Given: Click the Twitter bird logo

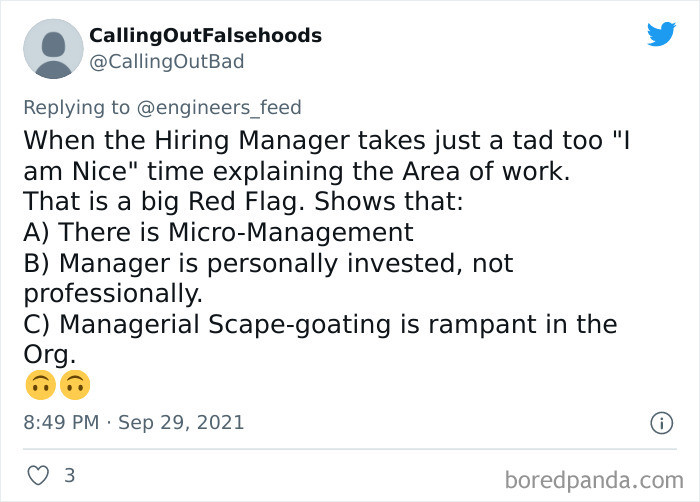Looking at the screenshot, I should (661, 35).
